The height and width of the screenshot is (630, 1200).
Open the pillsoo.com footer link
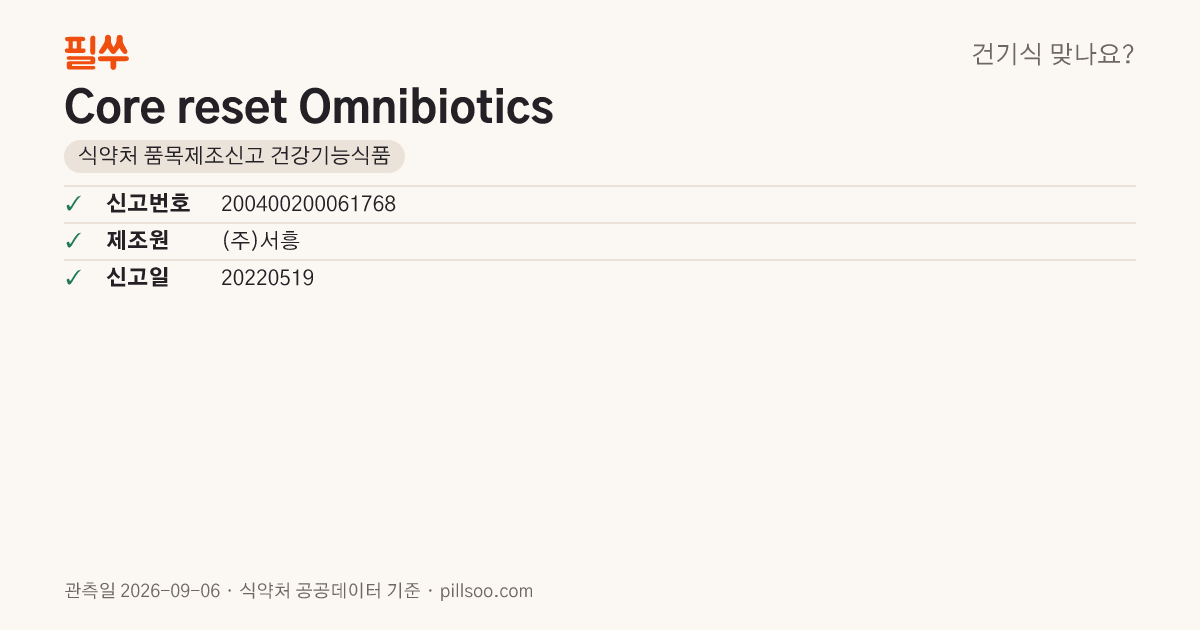(487, 591)
